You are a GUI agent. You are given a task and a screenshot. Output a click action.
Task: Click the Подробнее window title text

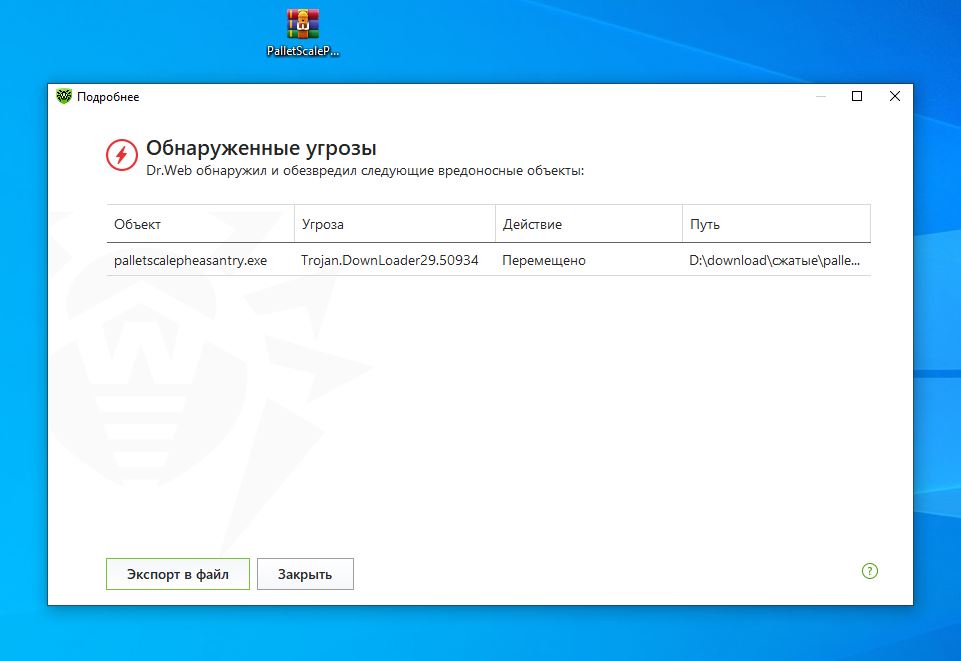108,97
